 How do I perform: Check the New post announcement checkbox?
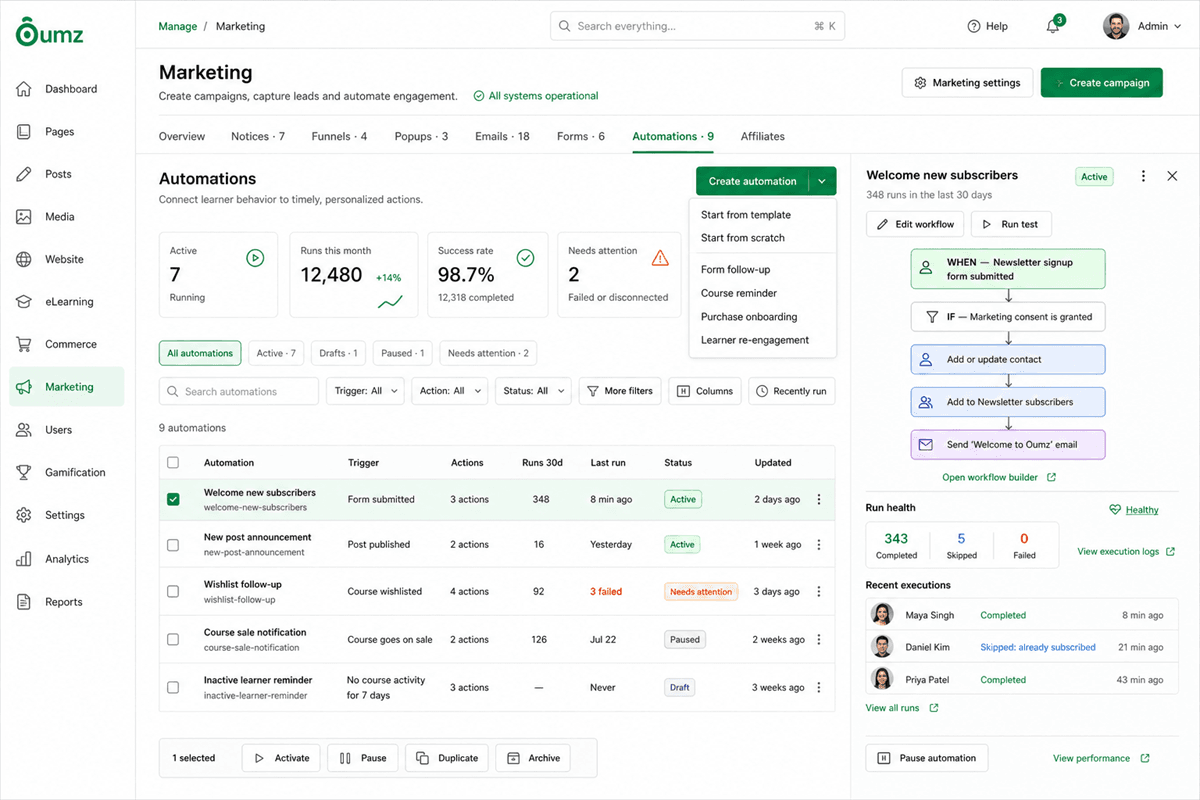(x=173, y=545)
